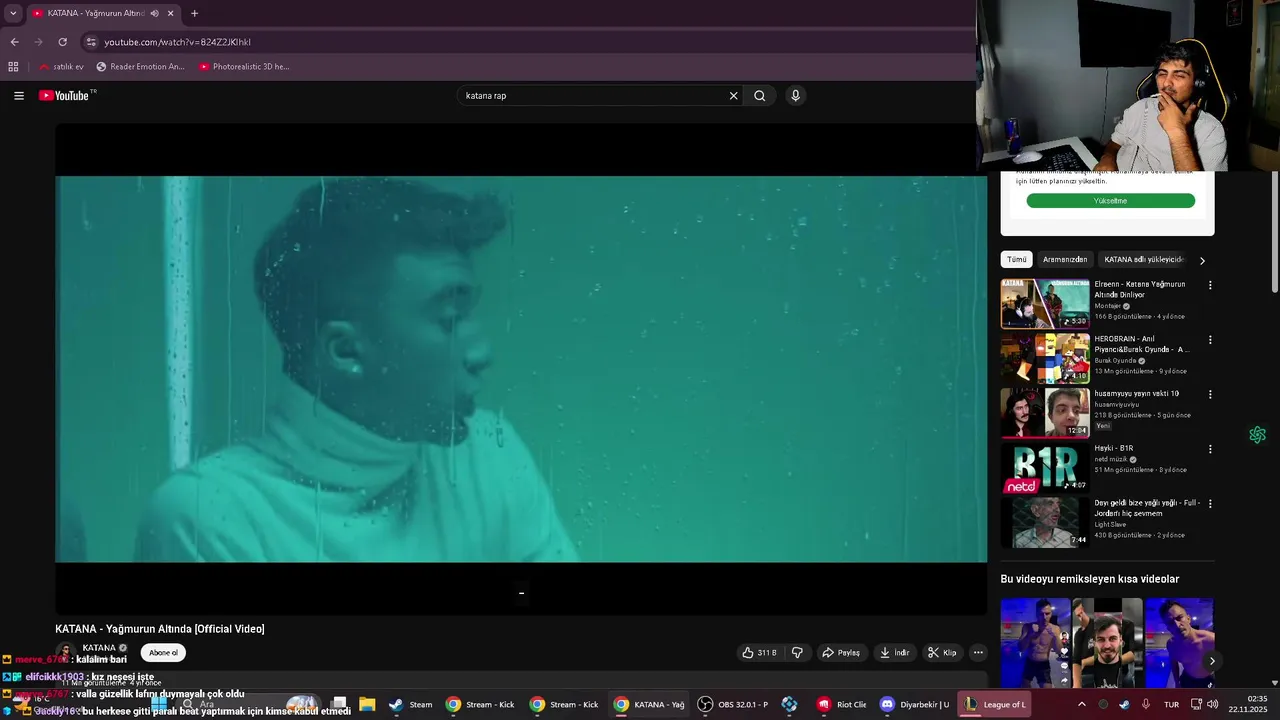Go back with the browser back arrow

pyautogui.click(x=14, y=42)
